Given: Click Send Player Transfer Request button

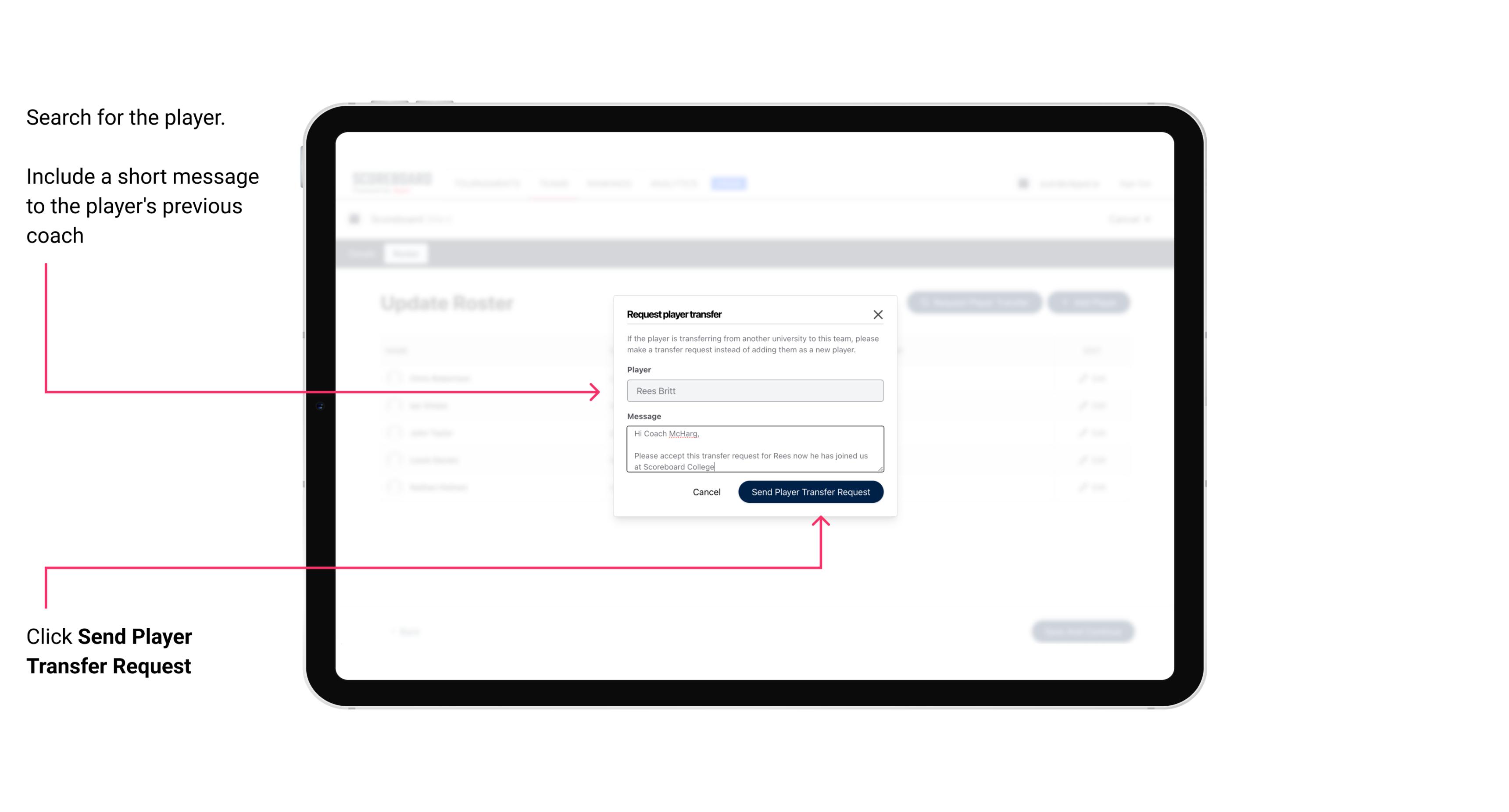Looking at the screenshot, I should 810,491.
